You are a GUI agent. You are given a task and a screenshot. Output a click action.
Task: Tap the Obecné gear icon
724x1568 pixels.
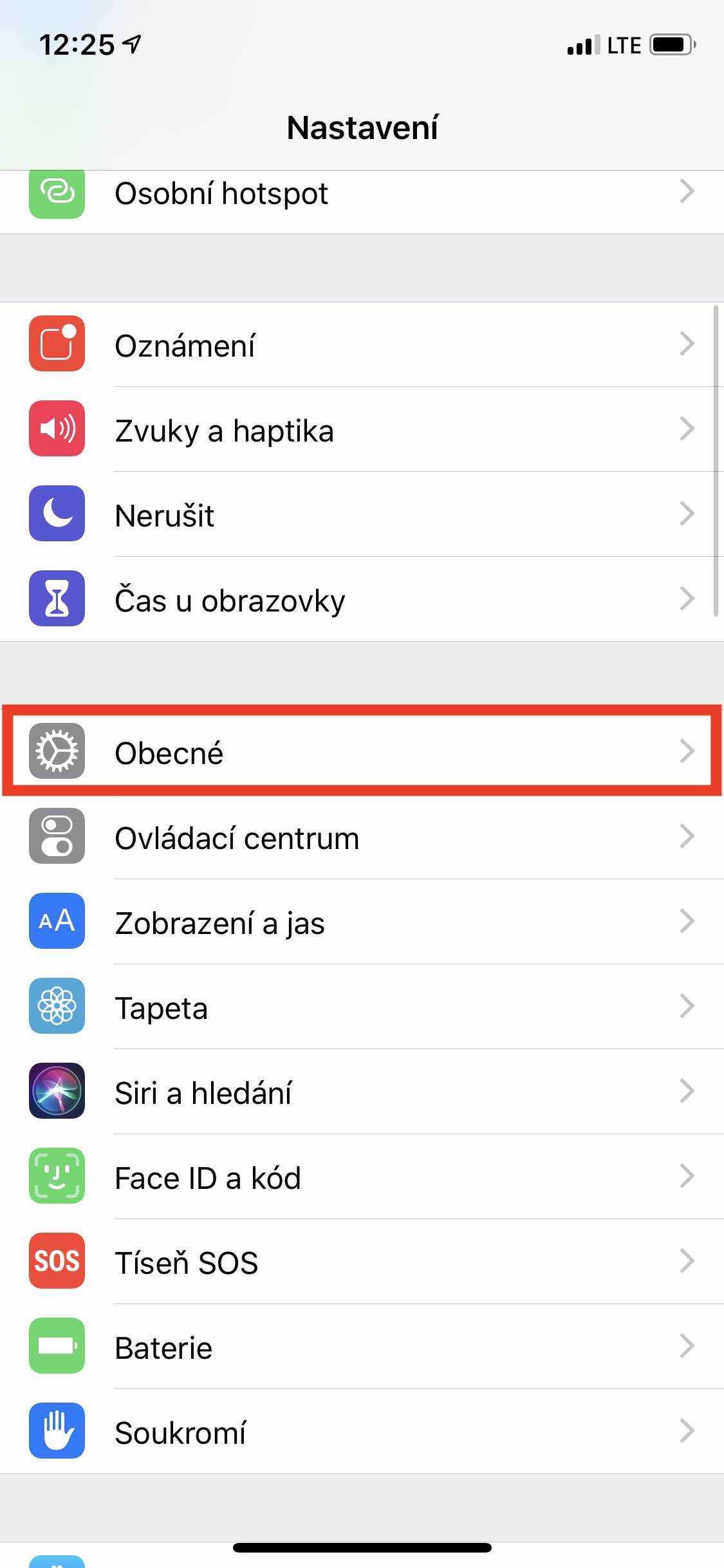click(x=57, y=751)
